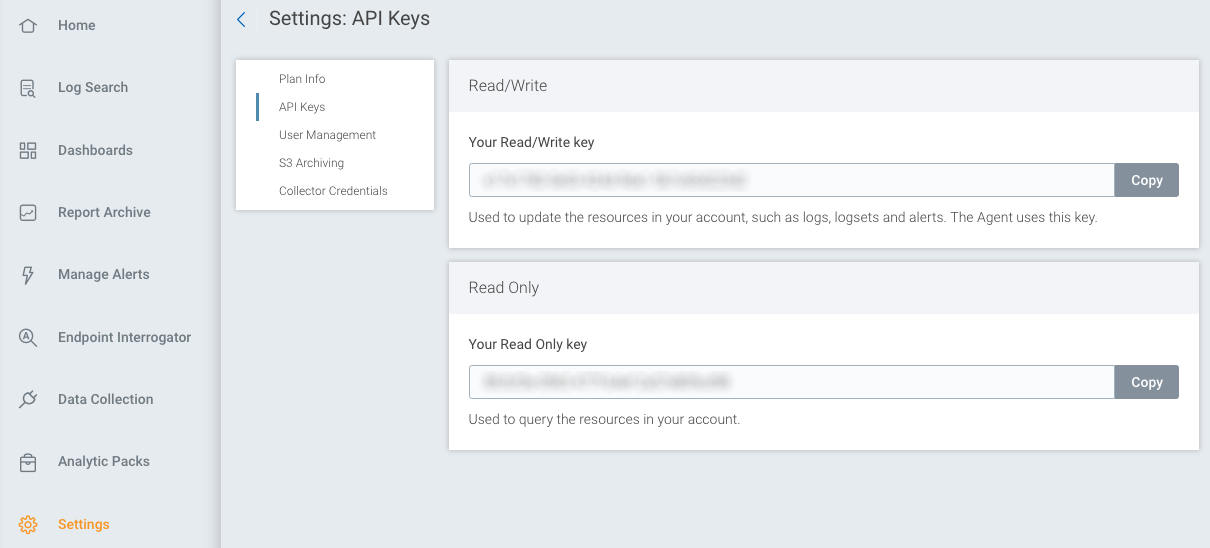Click the Analytic Packs box icon
The height and width of the screenshot is (548, 1210).
click(28, 462)
